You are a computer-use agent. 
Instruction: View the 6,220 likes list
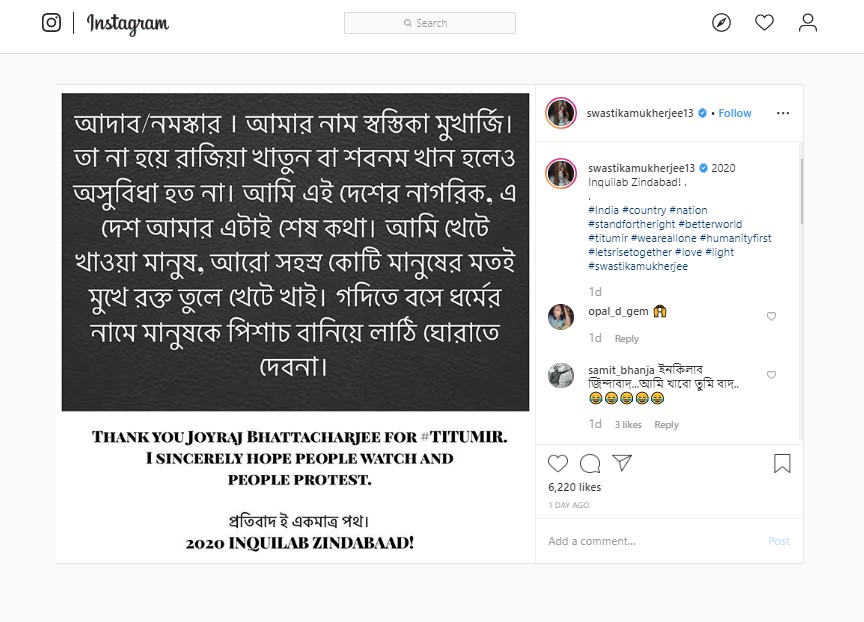coord(574,487)
